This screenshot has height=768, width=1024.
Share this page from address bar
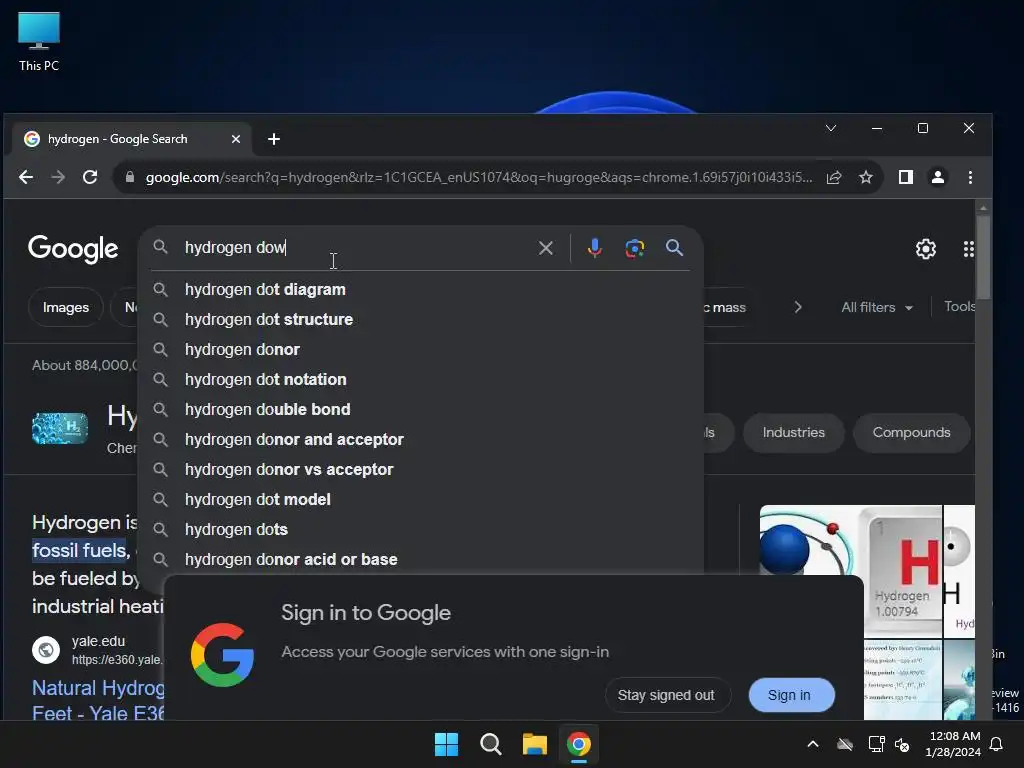pos(834,177)
